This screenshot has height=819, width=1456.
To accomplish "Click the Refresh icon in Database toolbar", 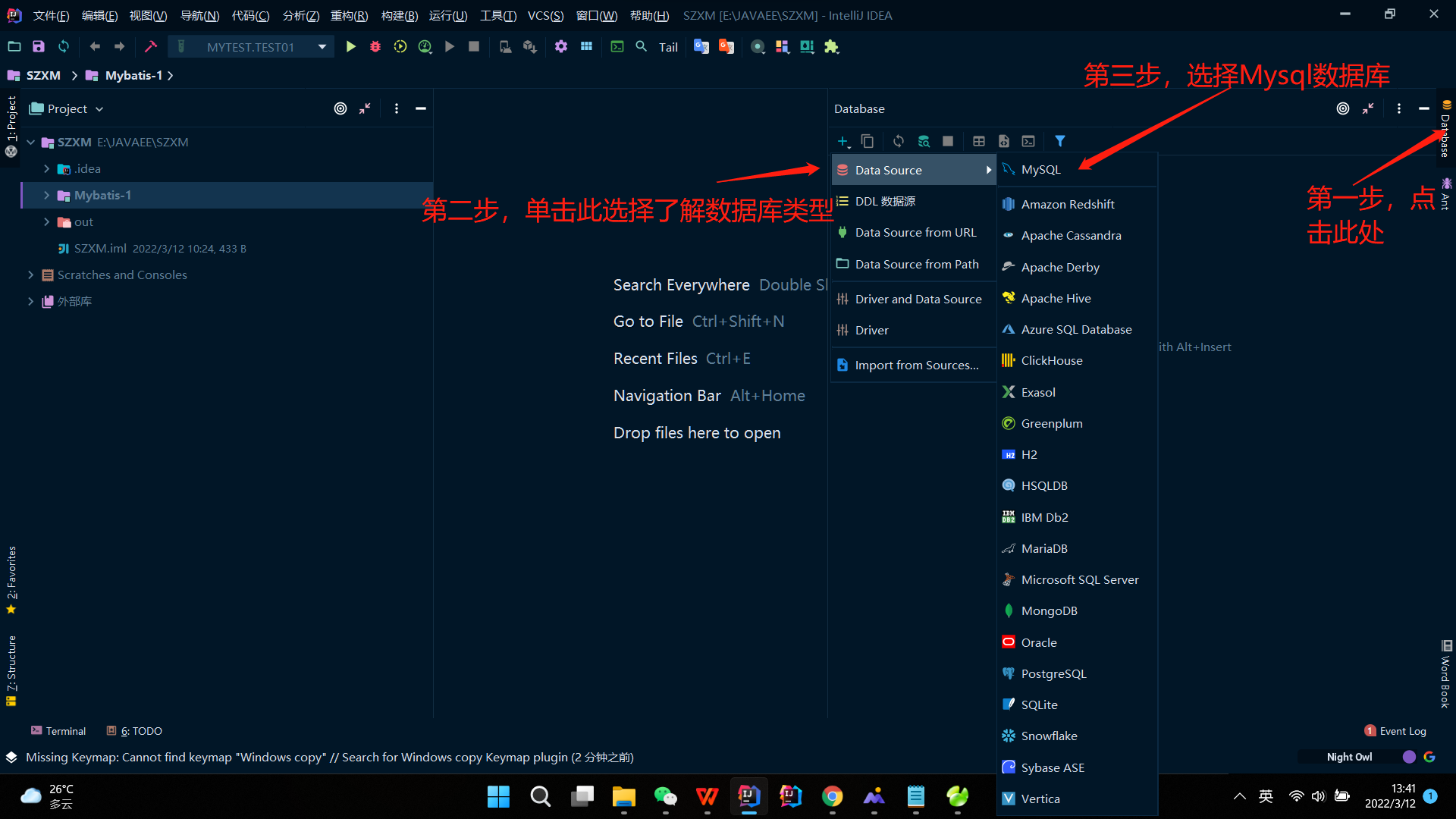I will pos(899,141).
